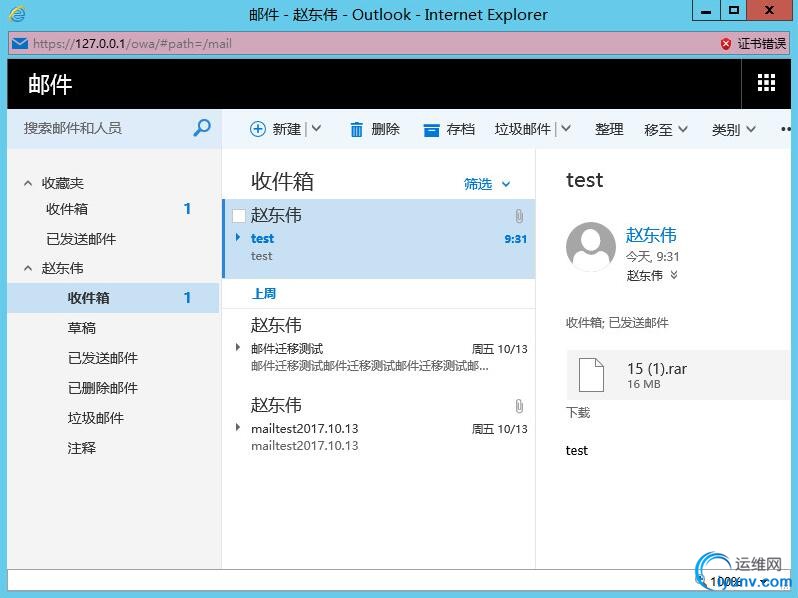798x598 pixels.
Task: Click the address bar URL
Action: coord(132,44)
